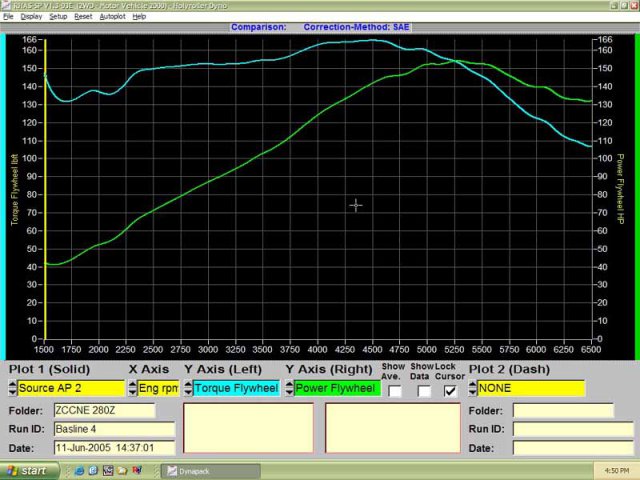Enable the Show Data checkbox
The image size is (640, 480).
[x=423, y=391]
